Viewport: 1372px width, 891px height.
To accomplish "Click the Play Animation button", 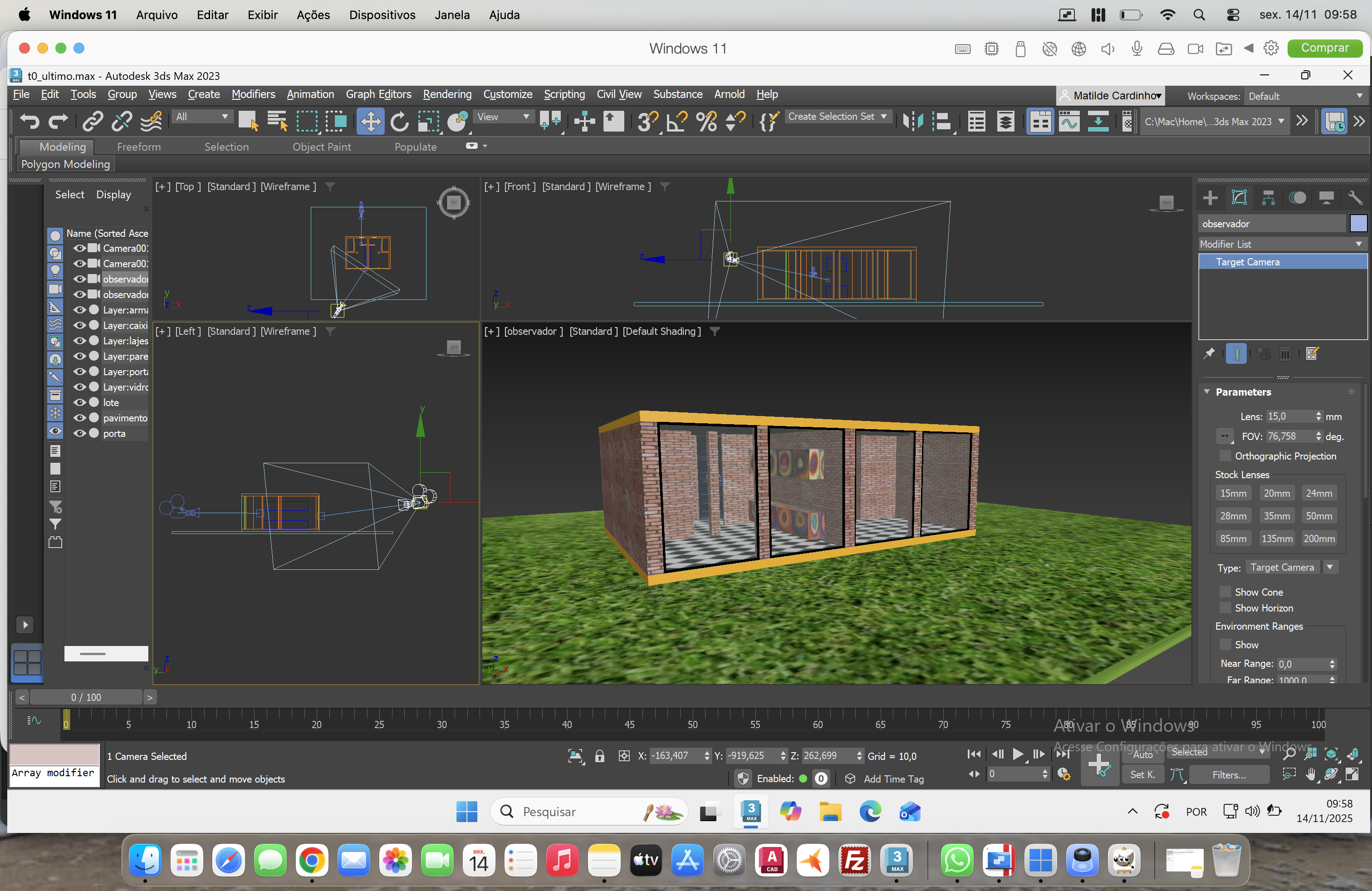I will click(x=1018, y=754).
